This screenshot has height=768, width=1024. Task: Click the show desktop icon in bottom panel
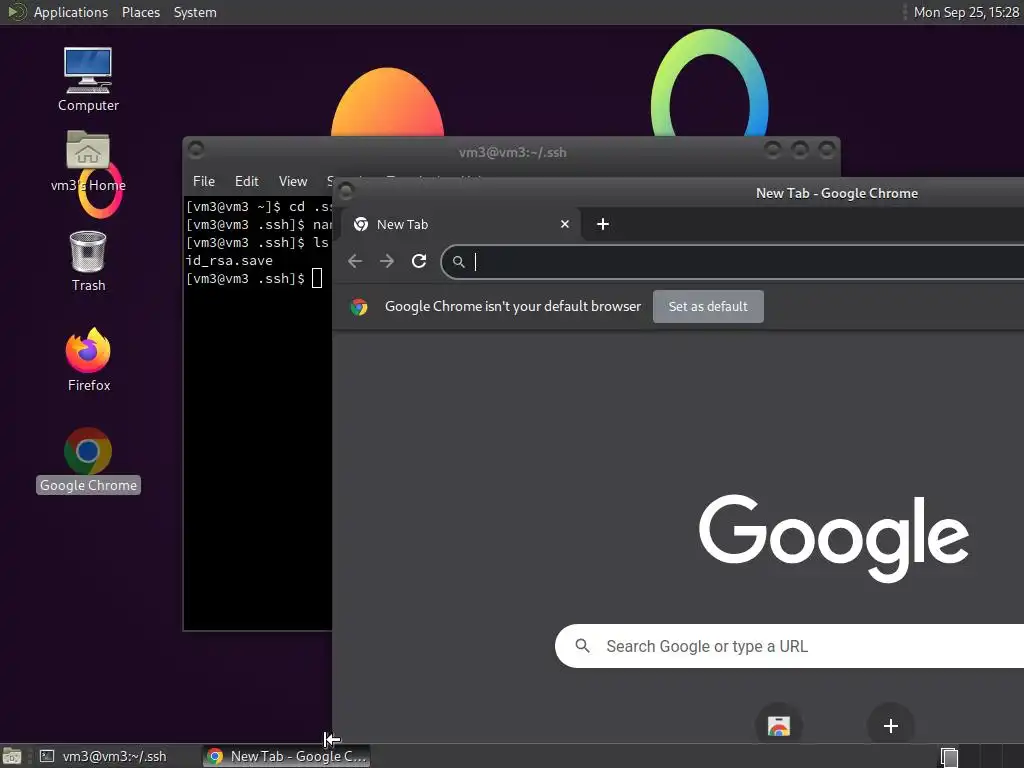[12, 756]
